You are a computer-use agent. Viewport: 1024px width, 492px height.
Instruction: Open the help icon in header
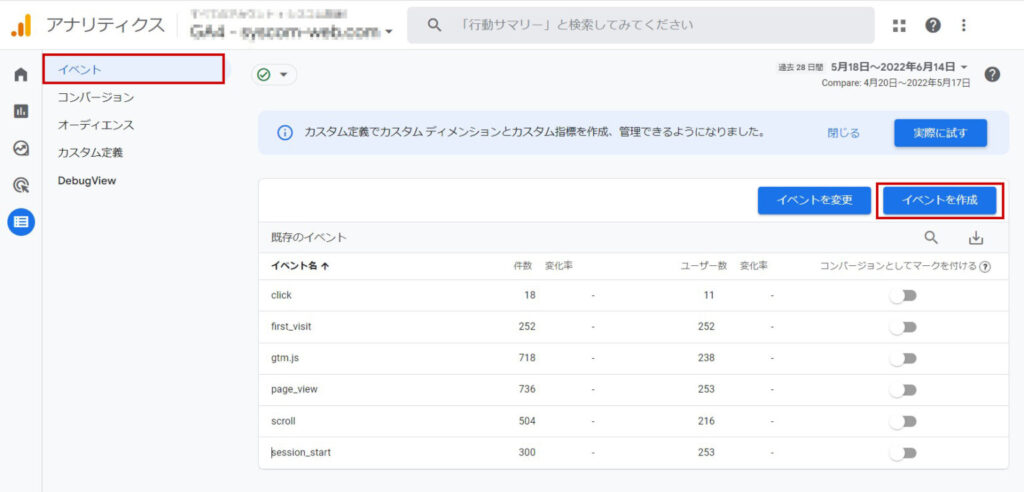(x=933, y=25)
